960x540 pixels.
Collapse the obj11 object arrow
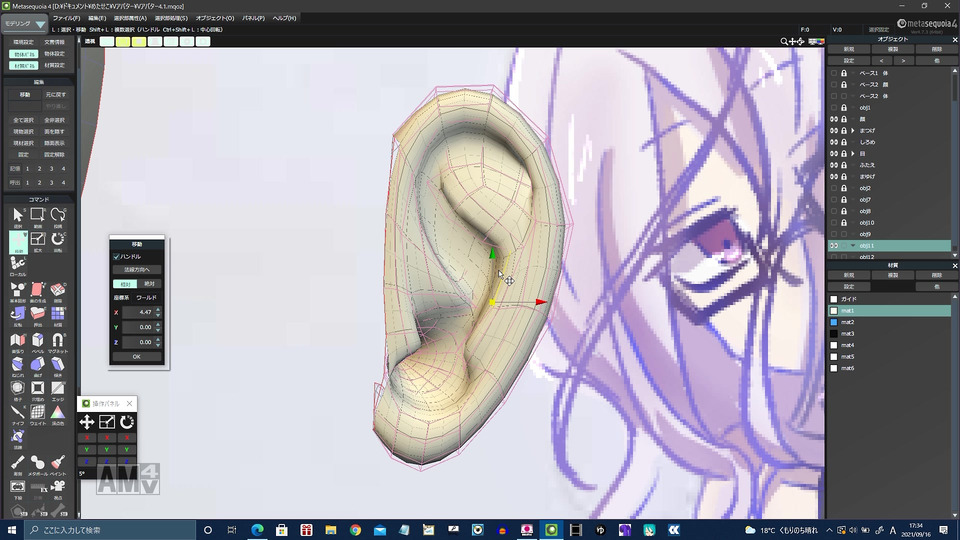(853, 246)
